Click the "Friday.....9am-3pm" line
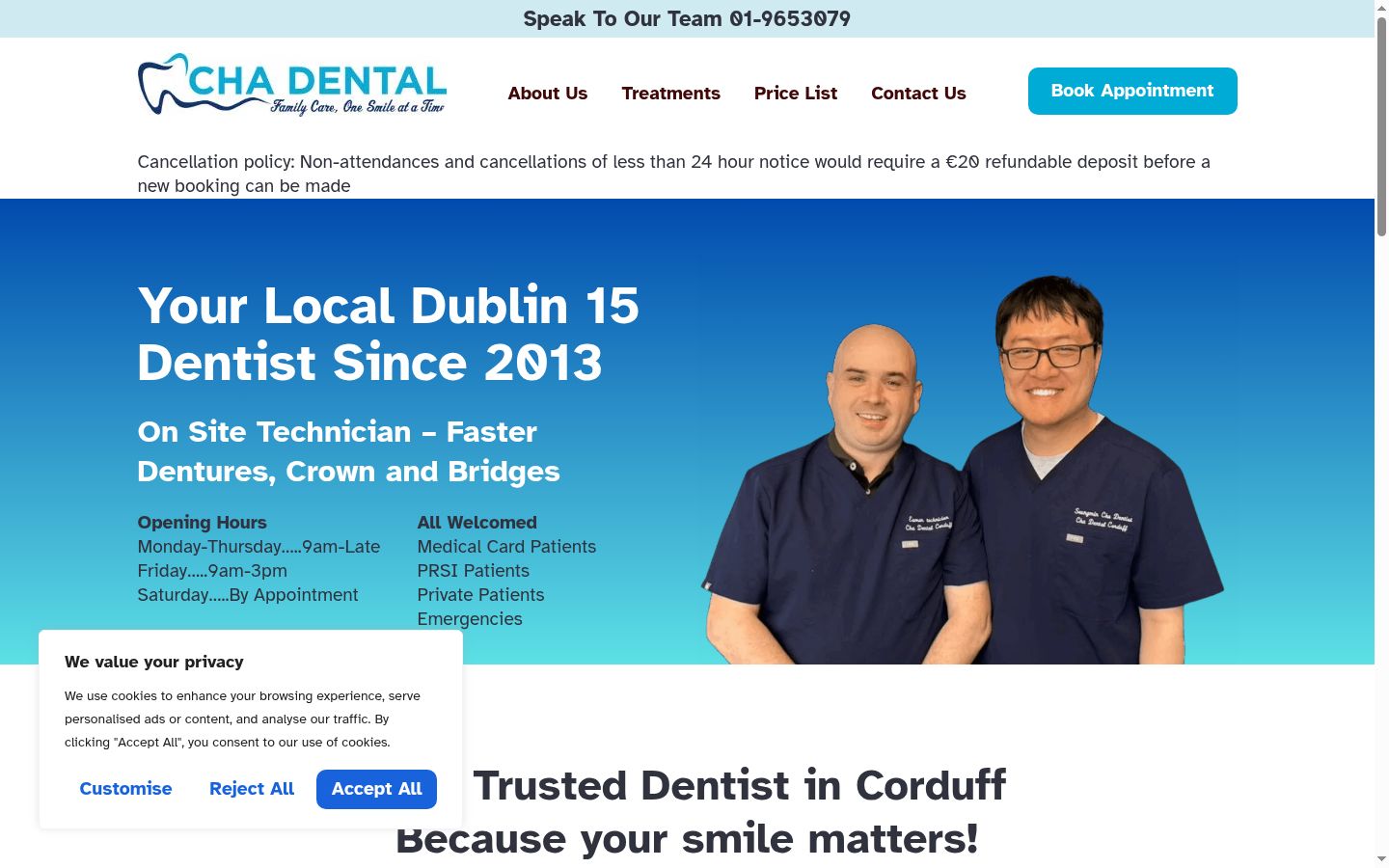This screenshot has height=868, width=1389. point(212,571)
